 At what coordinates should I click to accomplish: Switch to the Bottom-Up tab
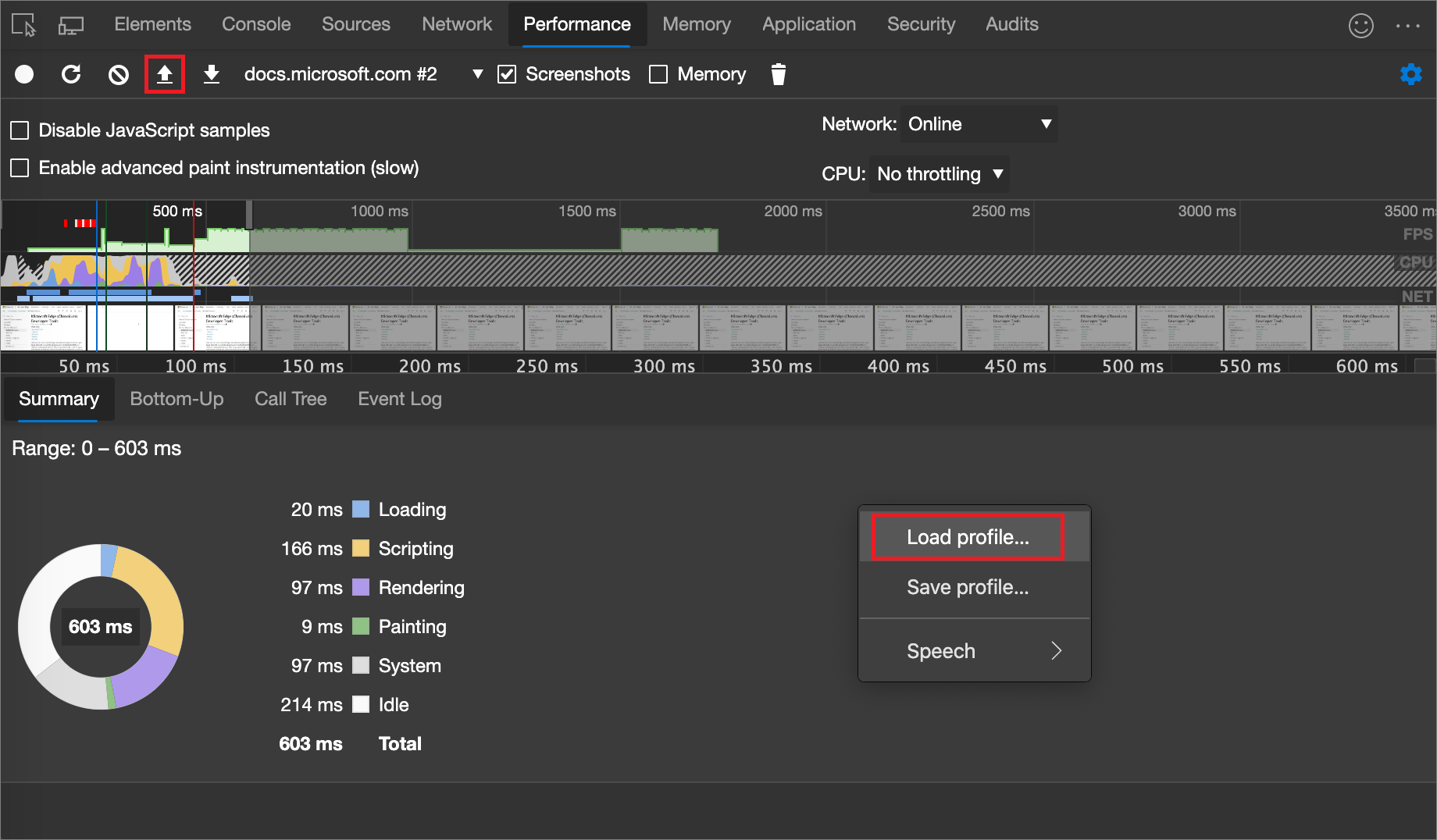coord(177,399)
